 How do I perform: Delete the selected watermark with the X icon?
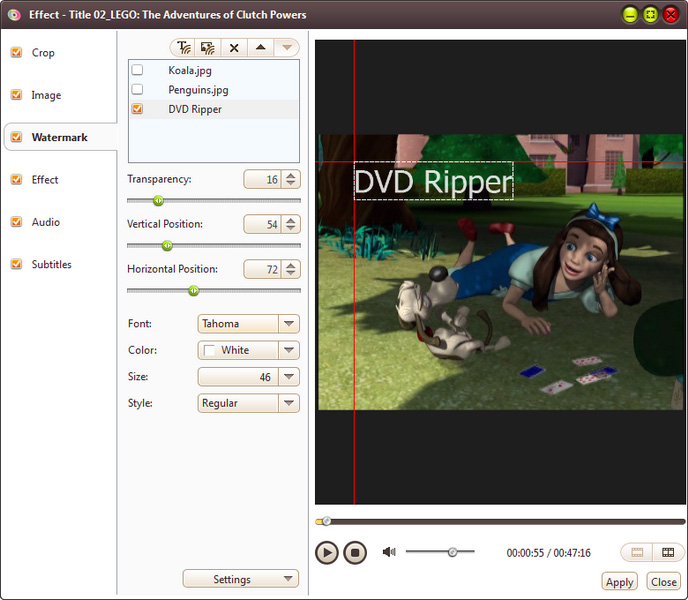point(234,47)
